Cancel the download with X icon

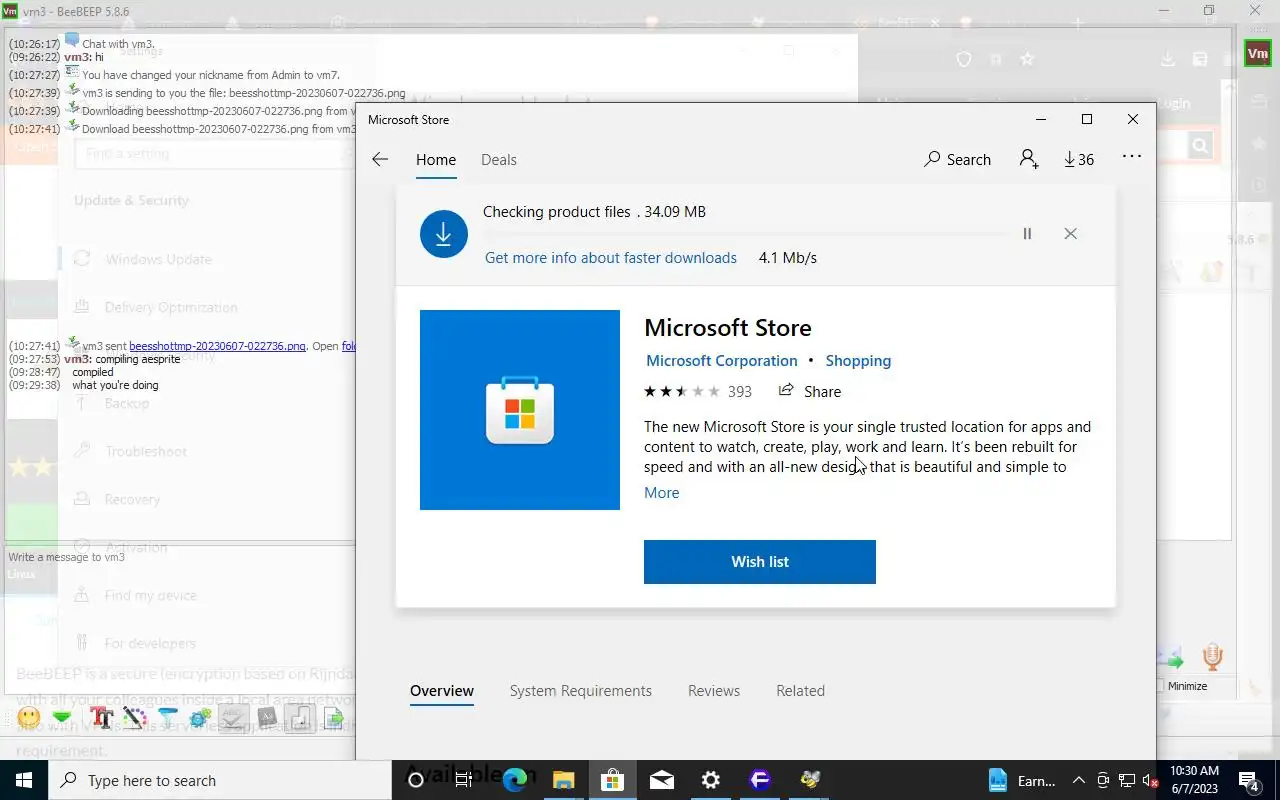[x=1070, y=233]
